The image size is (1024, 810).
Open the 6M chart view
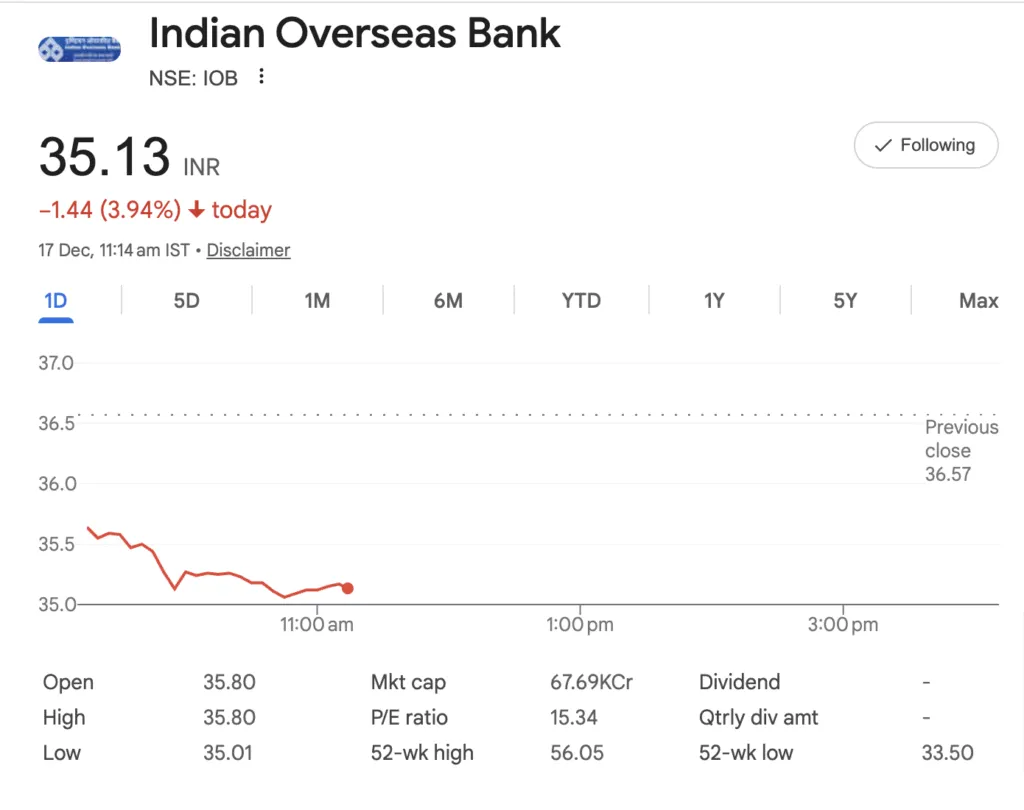coord(448,300)
